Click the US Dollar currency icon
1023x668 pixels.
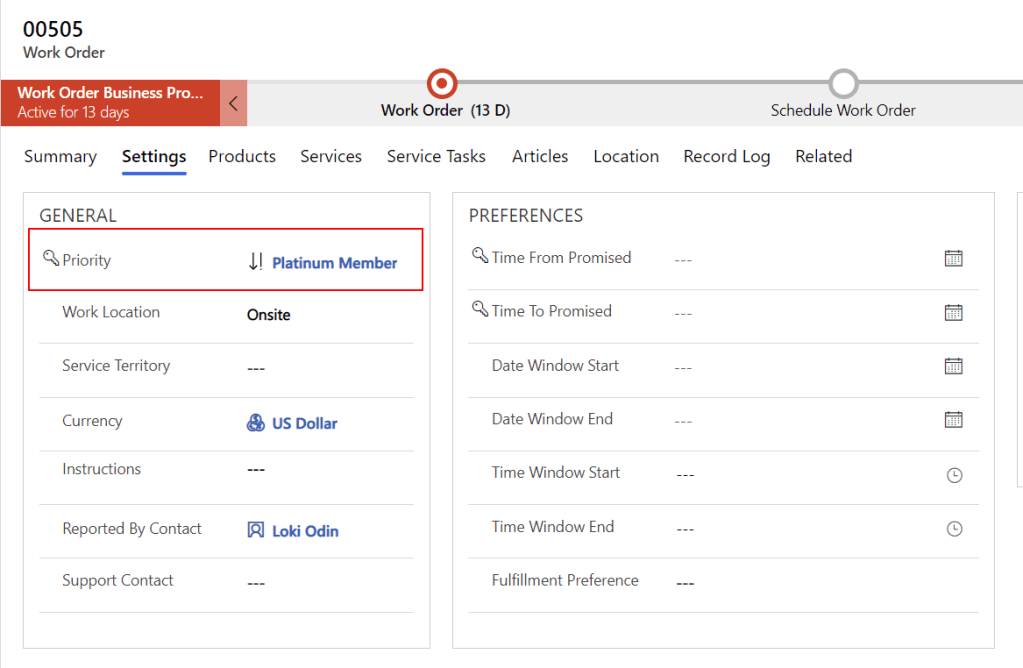256,423
